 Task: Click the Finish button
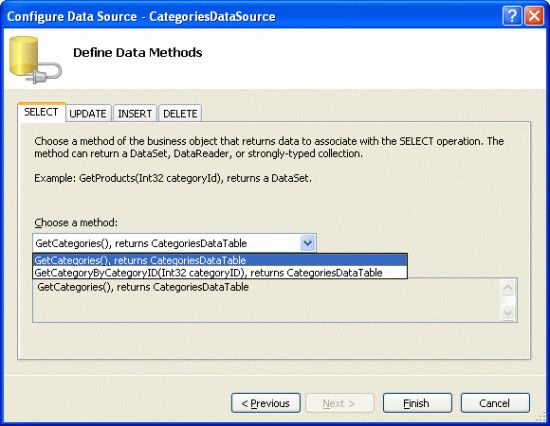(x=417, y=403)
